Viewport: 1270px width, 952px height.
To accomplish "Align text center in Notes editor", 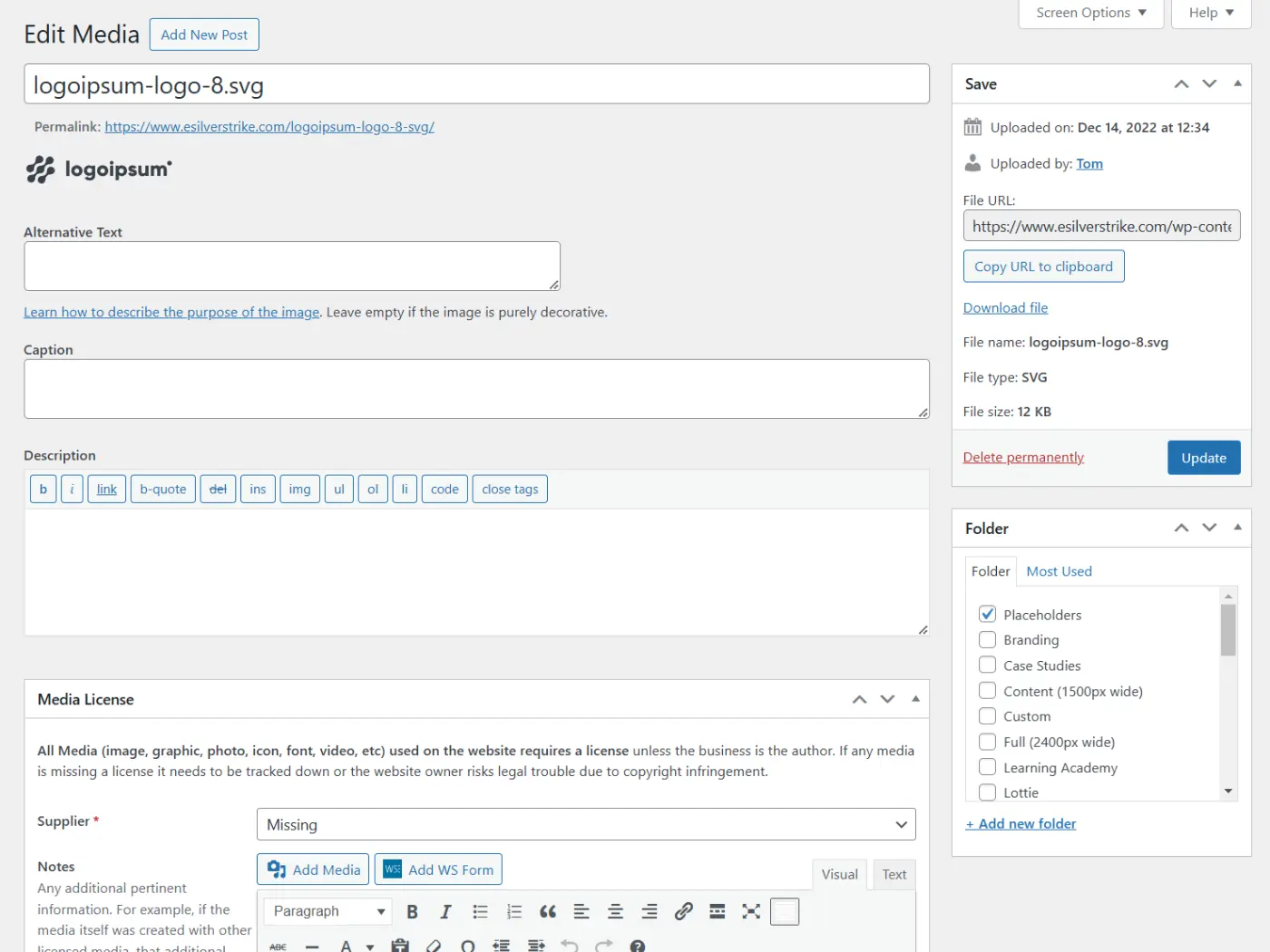I will (615, 911).
